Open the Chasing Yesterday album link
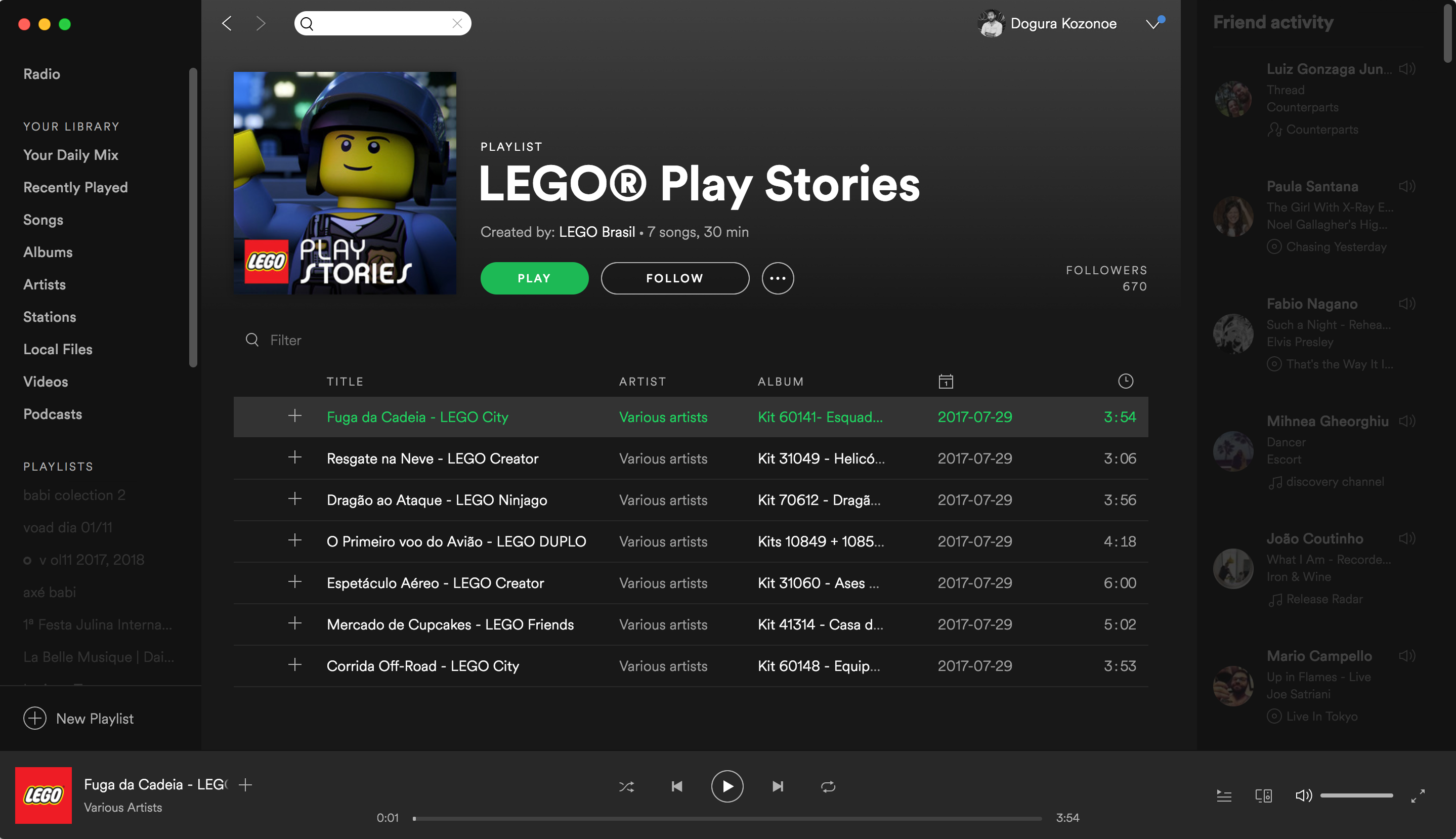 click(x=1336, y=246)
